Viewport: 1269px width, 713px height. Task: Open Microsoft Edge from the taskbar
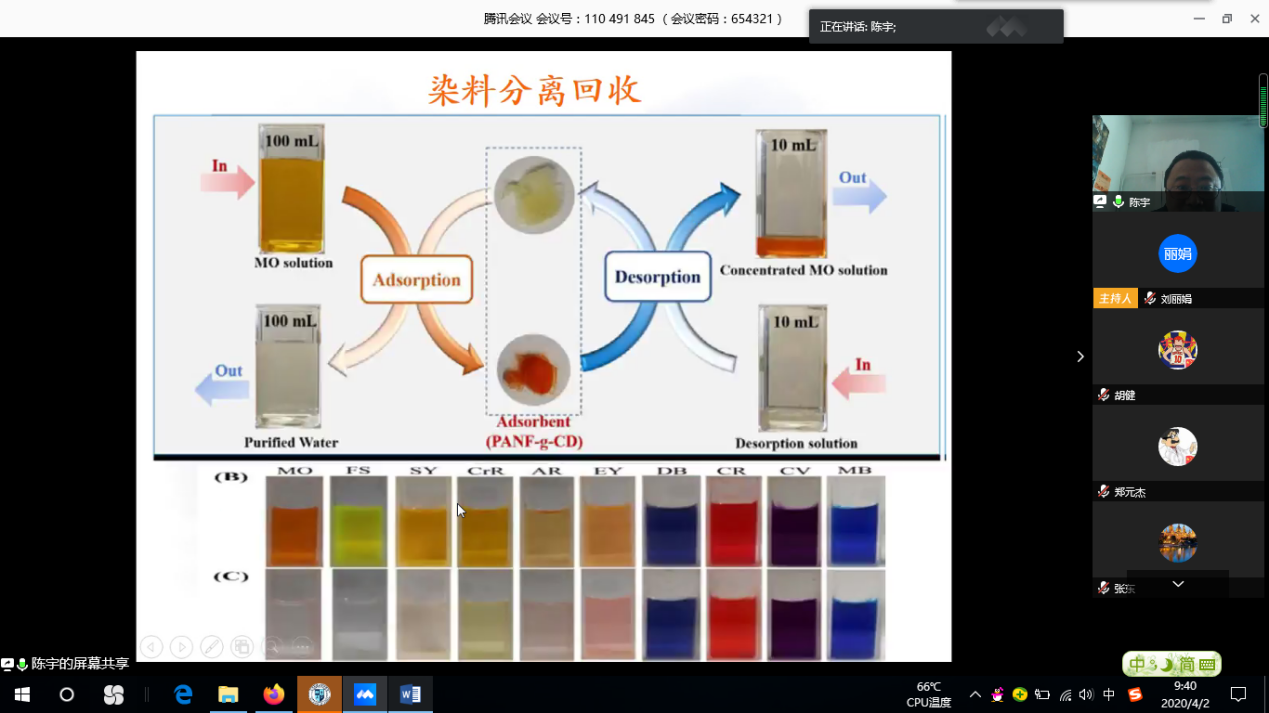coord(183,694)
